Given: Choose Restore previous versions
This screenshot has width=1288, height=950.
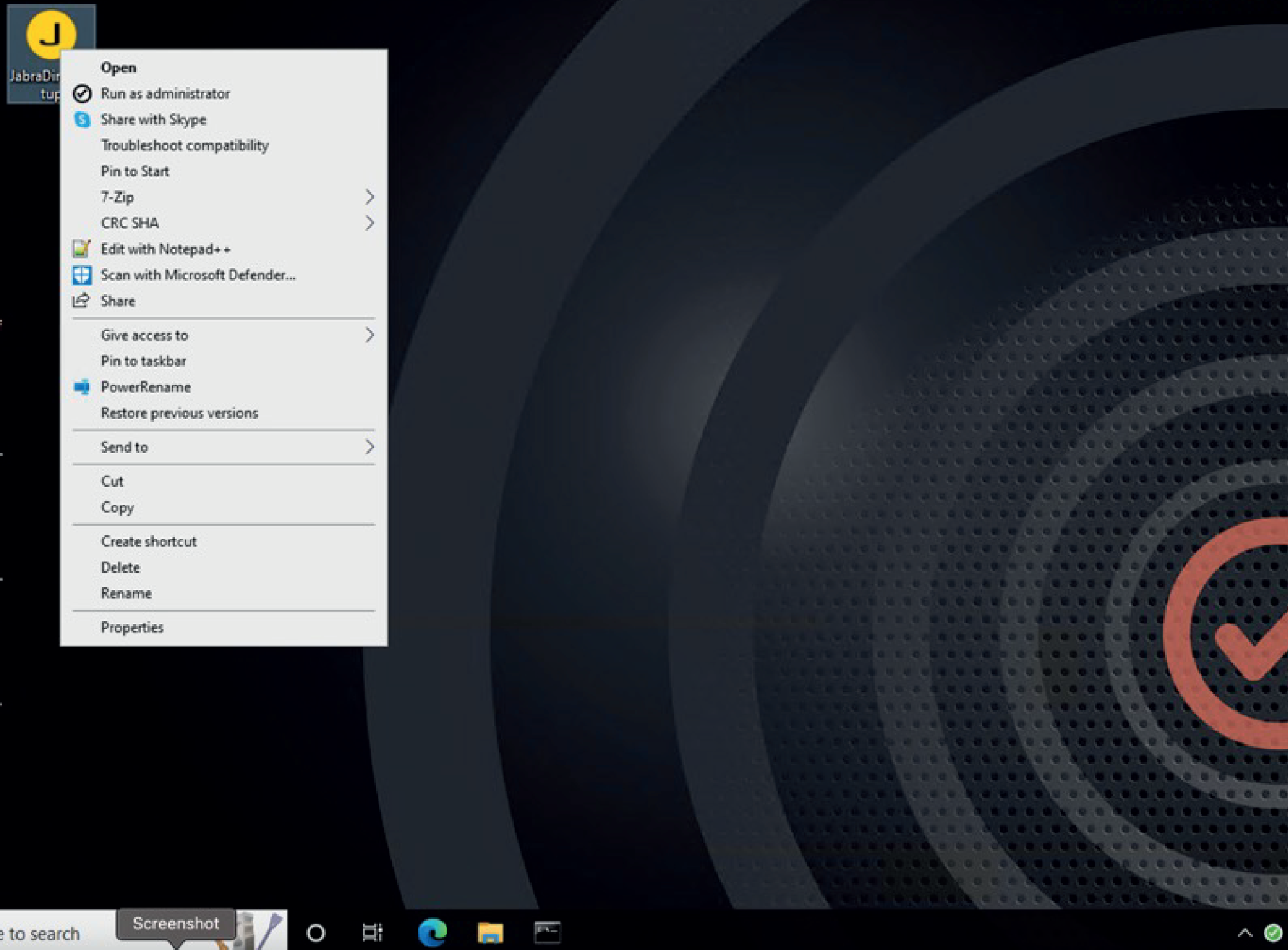Looking at the screenshot, I should tap(224, 413).
